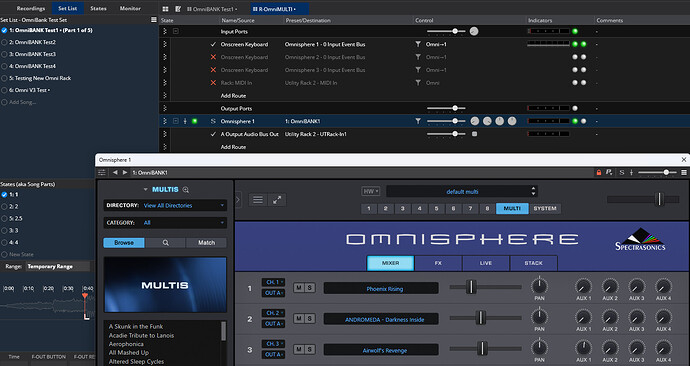
Task: Select part 5 button in Omnisphere
Action: point(437,209)
